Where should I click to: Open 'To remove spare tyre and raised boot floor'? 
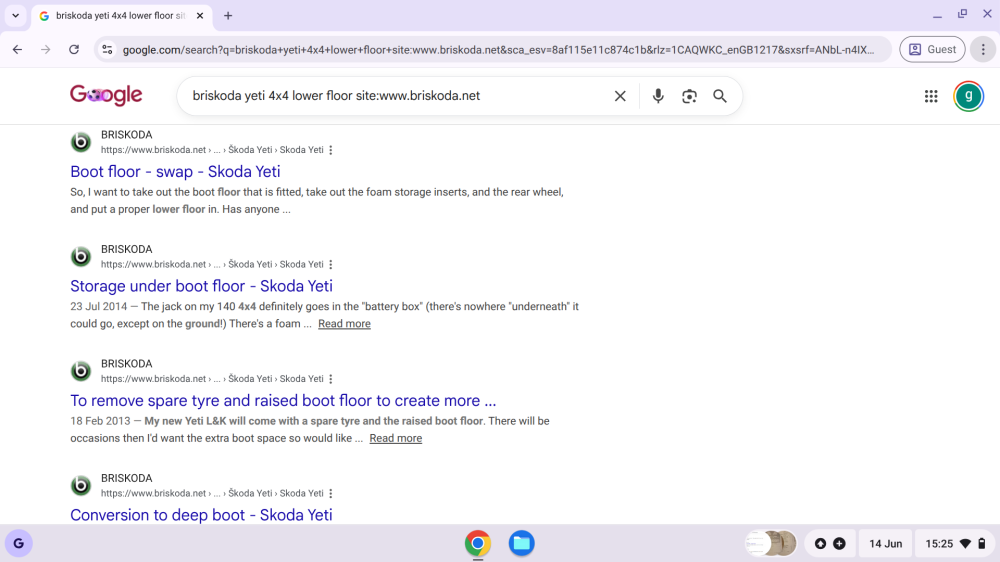pyautogui.click(x=283, y=401)
